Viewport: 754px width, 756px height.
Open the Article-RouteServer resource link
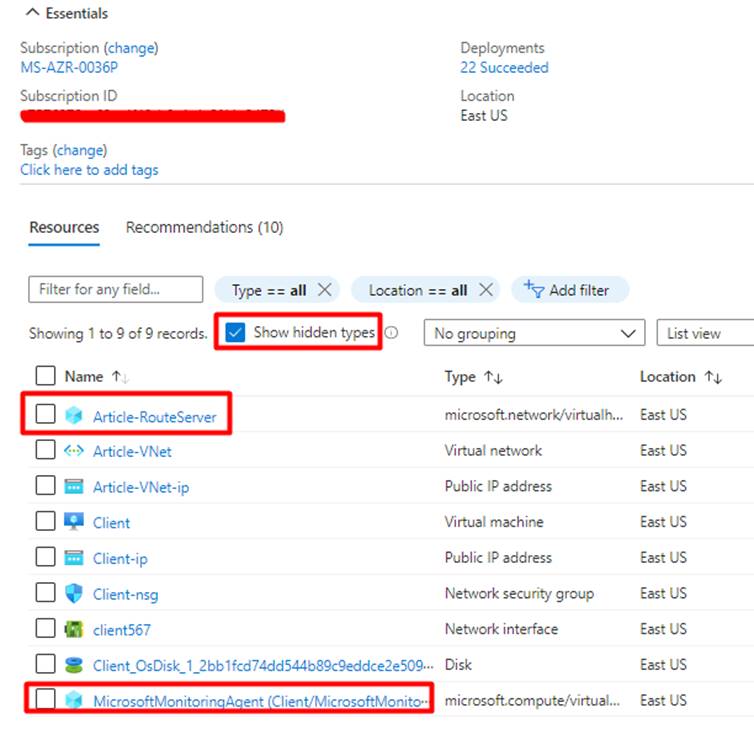[x=155, y=417]
